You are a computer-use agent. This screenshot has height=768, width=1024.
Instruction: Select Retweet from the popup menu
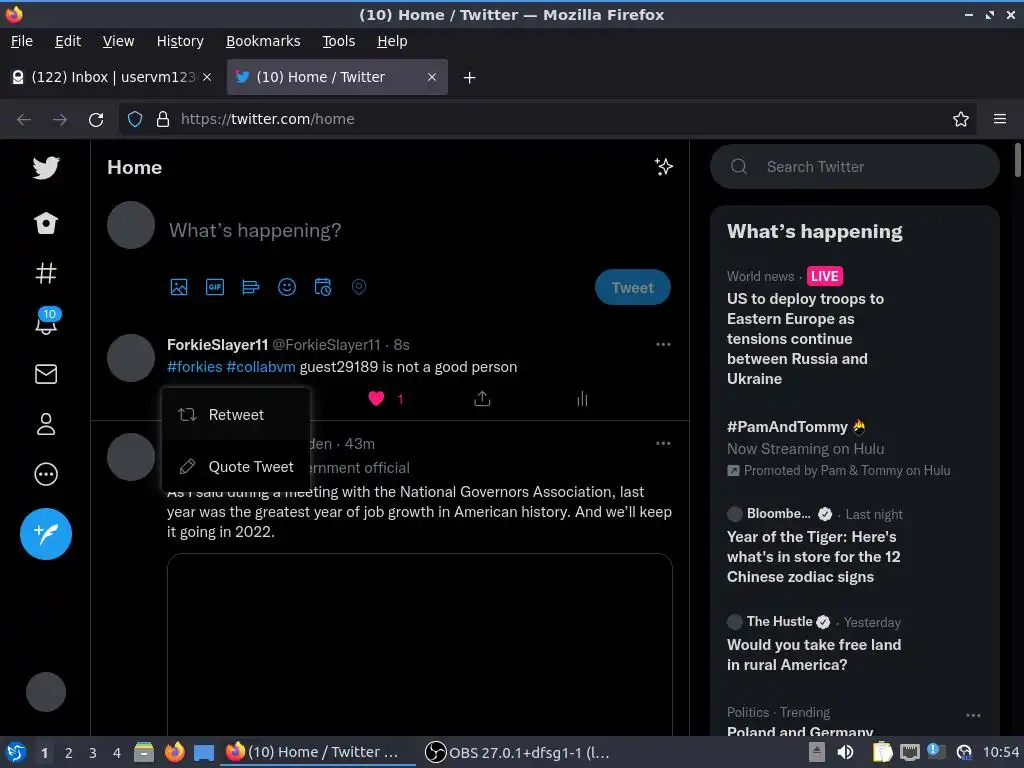[236, 415]
